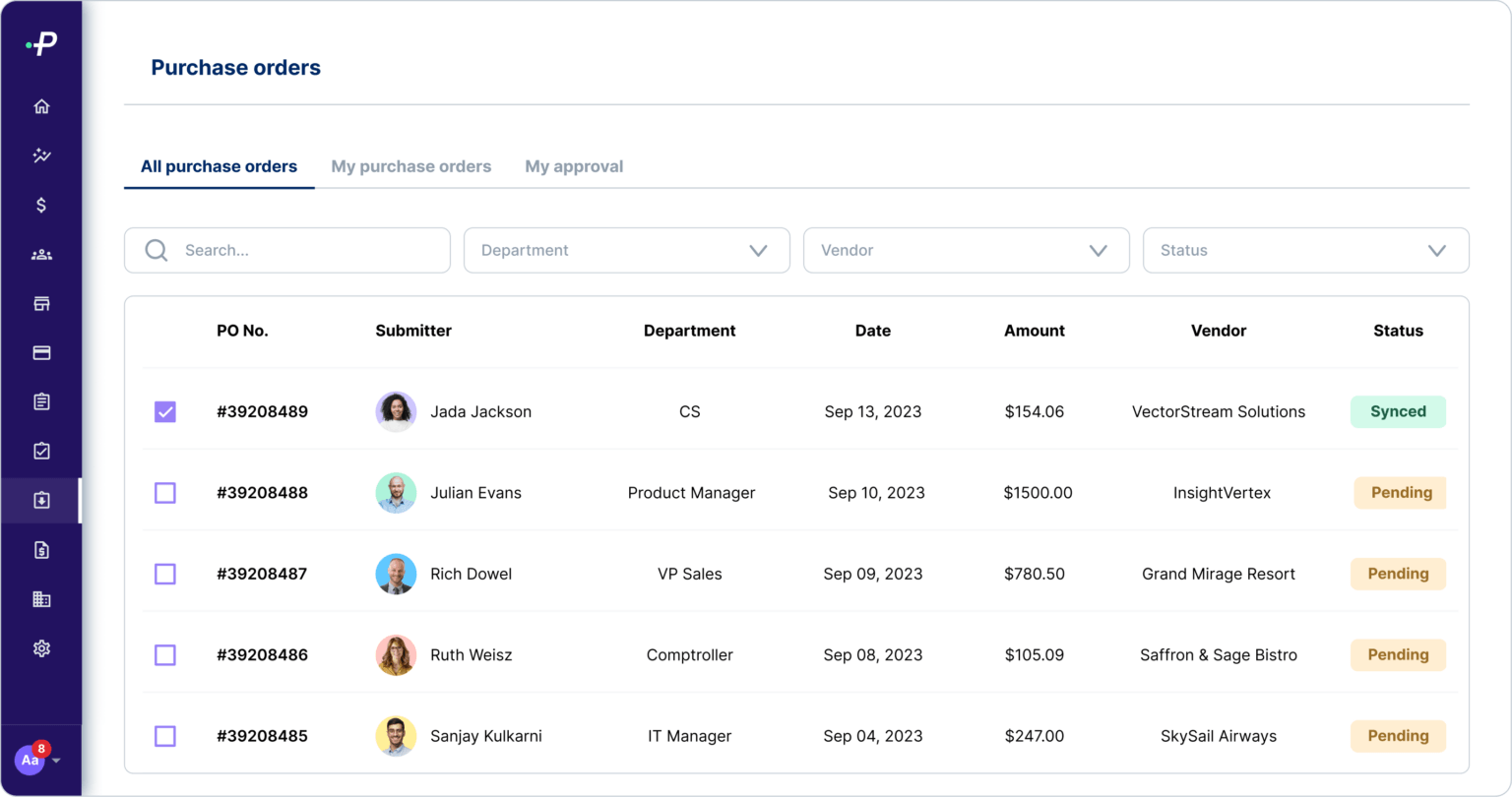Click Ruth Weisz's avatar photo
The image size is (1512, 797).
pos(396,655)
